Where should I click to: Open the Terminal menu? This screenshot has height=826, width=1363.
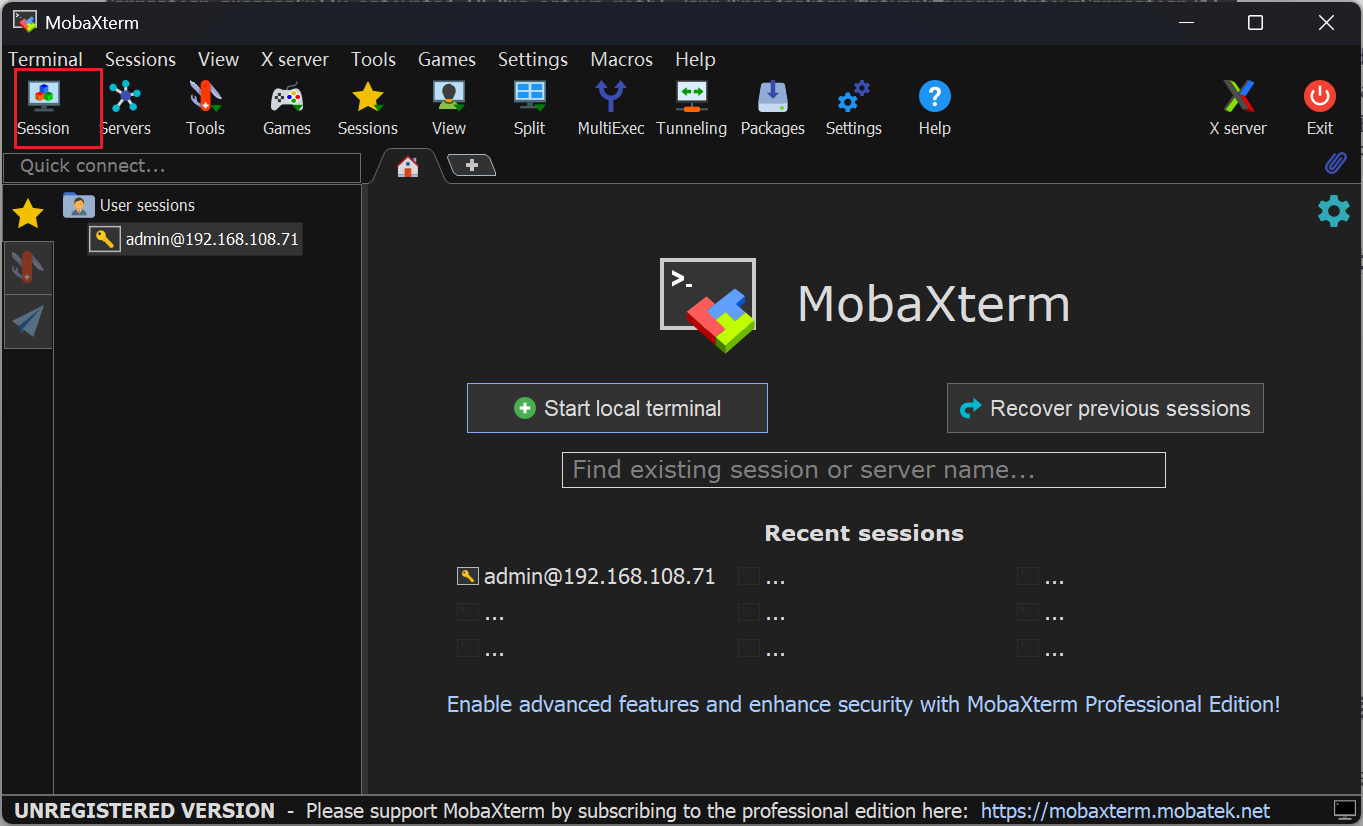[x=45, y=59]
